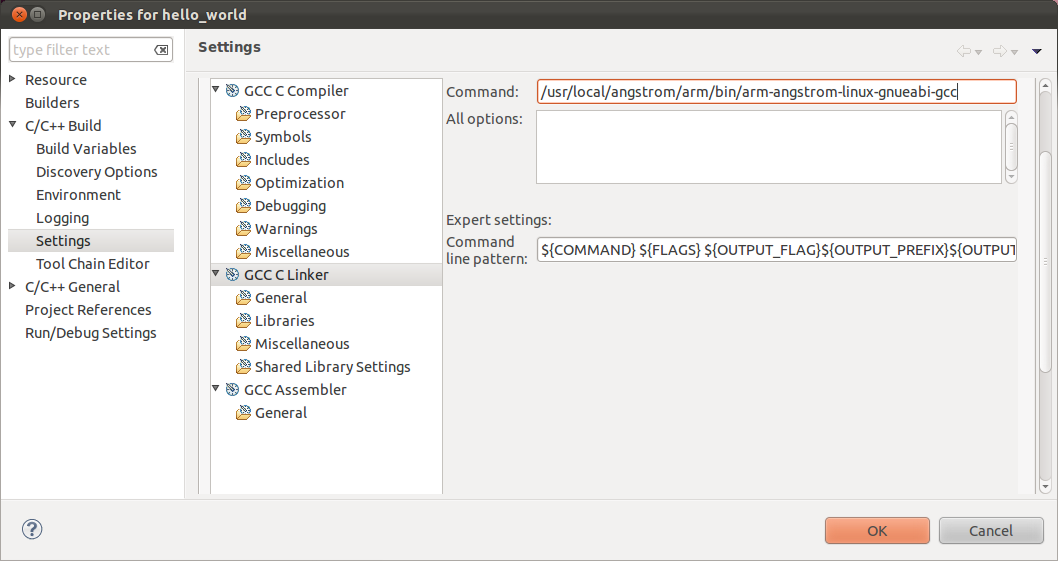Click the Command line pattern field

(777, 250)
